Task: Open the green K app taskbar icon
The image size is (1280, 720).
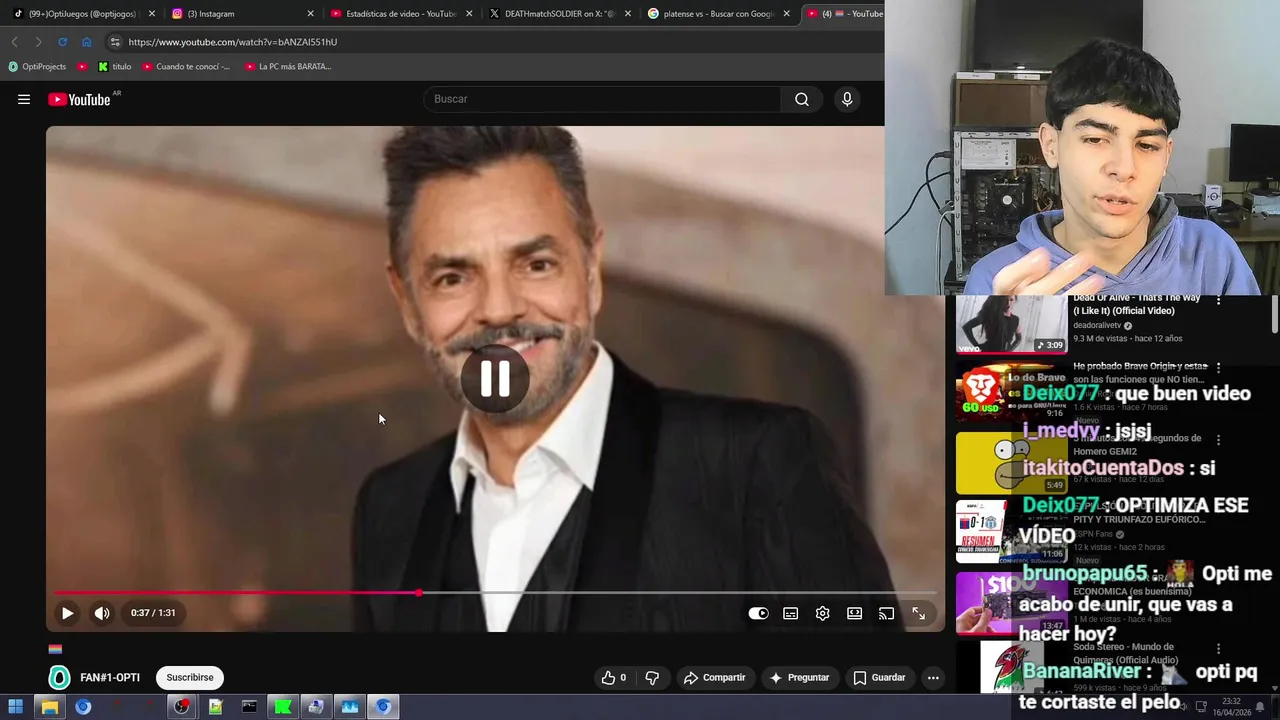Action: click(x=283, y=707)
